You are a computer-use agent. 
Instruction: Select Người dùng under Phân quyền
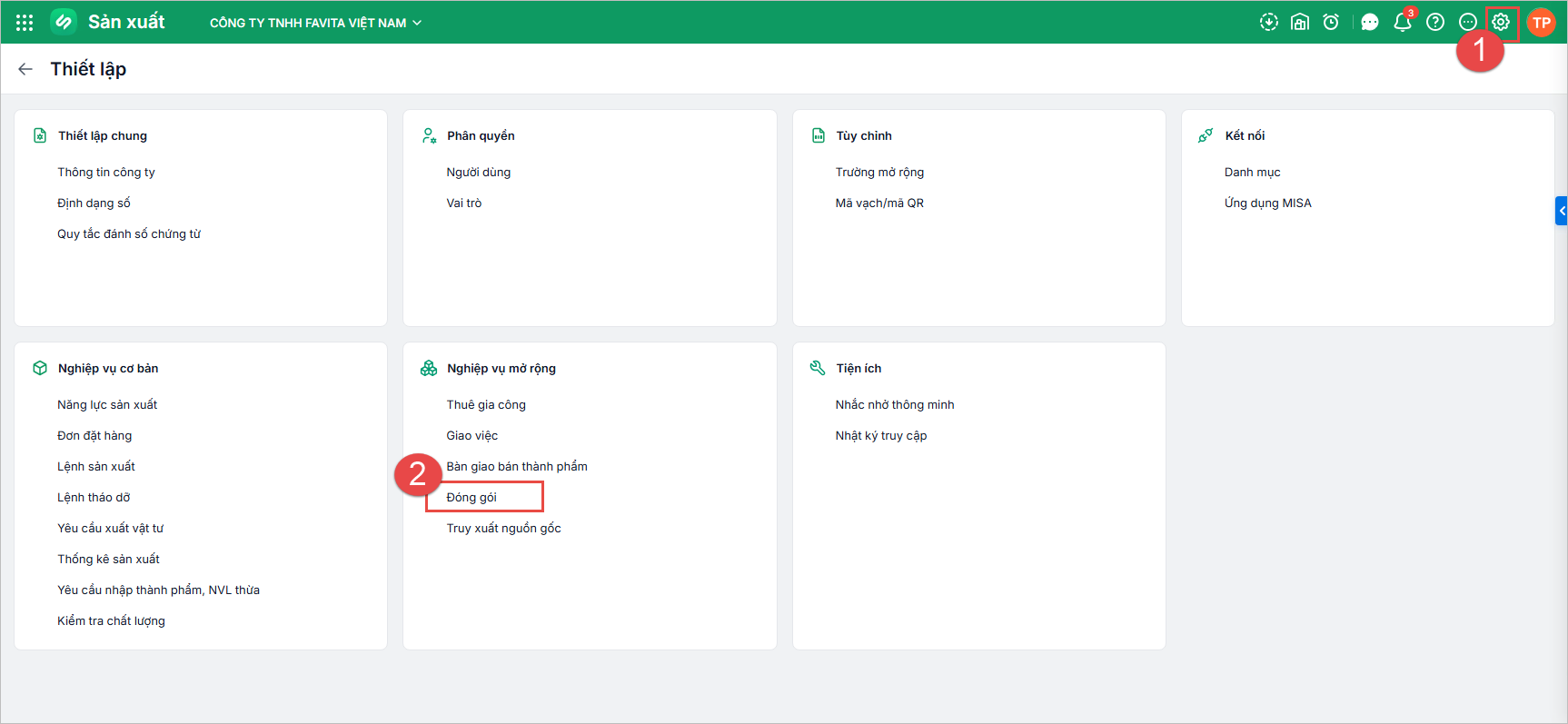pos(479,172)
